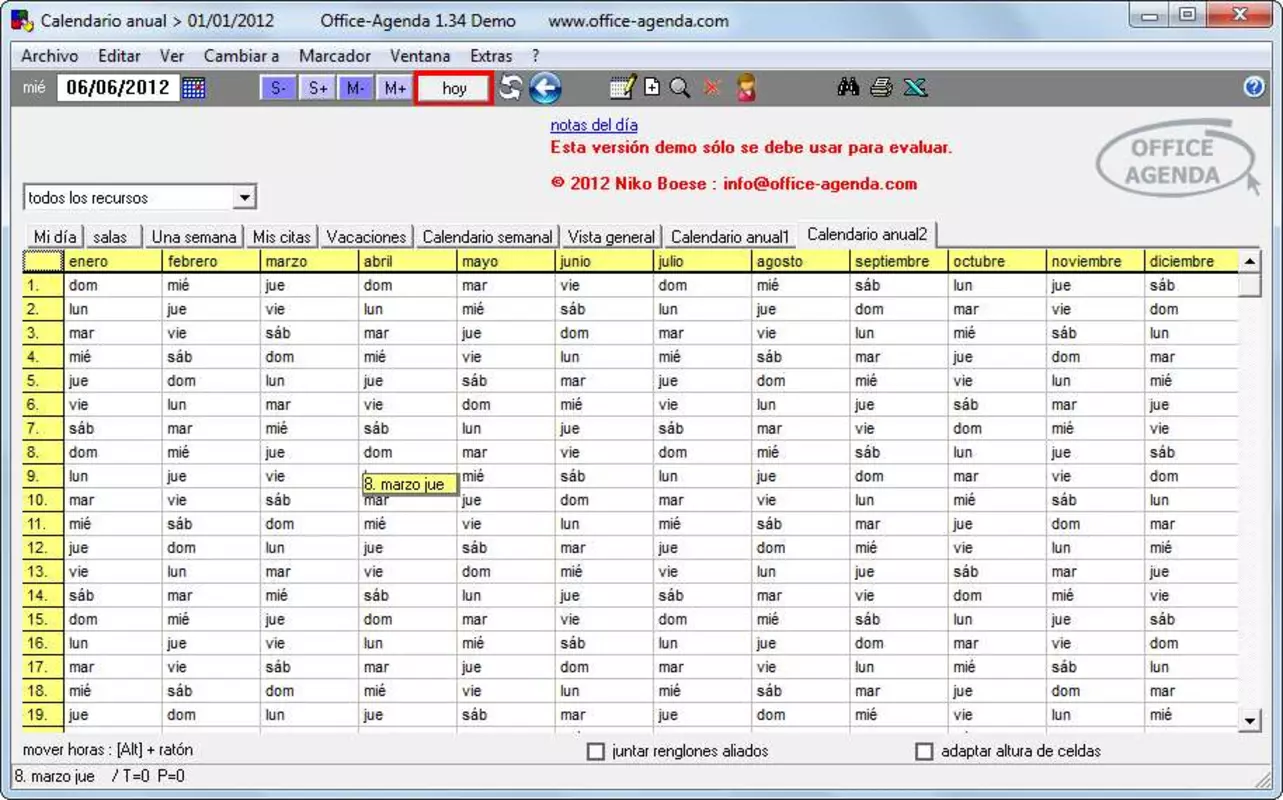Viewport: 1283px width, 800px height.
Task: Click the scrollbar down arrow of the grid
Action: 1250,720
